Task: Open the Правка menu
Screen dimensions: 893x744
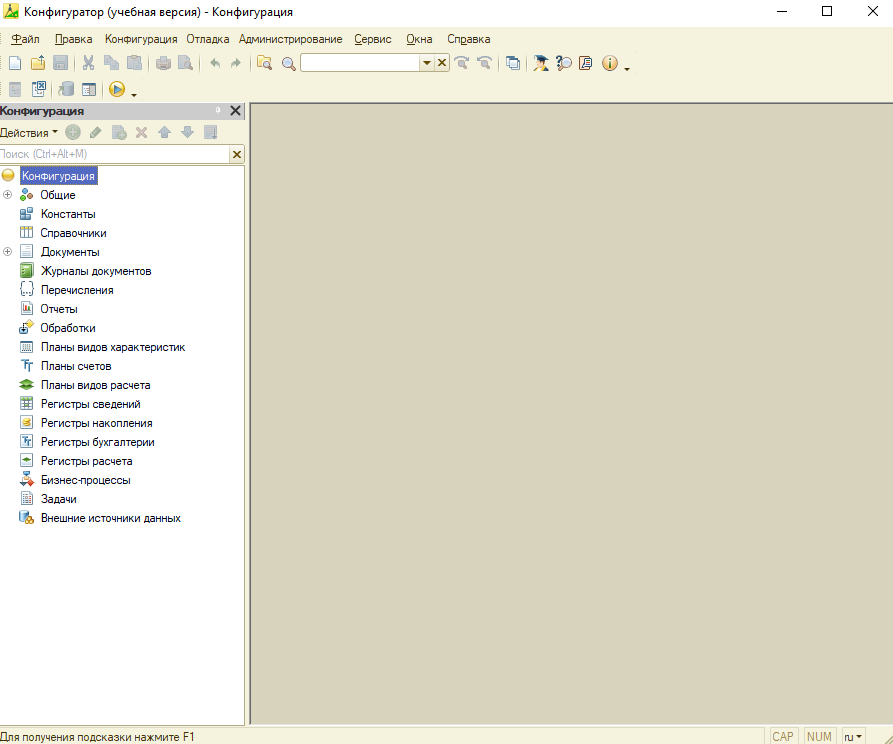Action: click(73, 39)
